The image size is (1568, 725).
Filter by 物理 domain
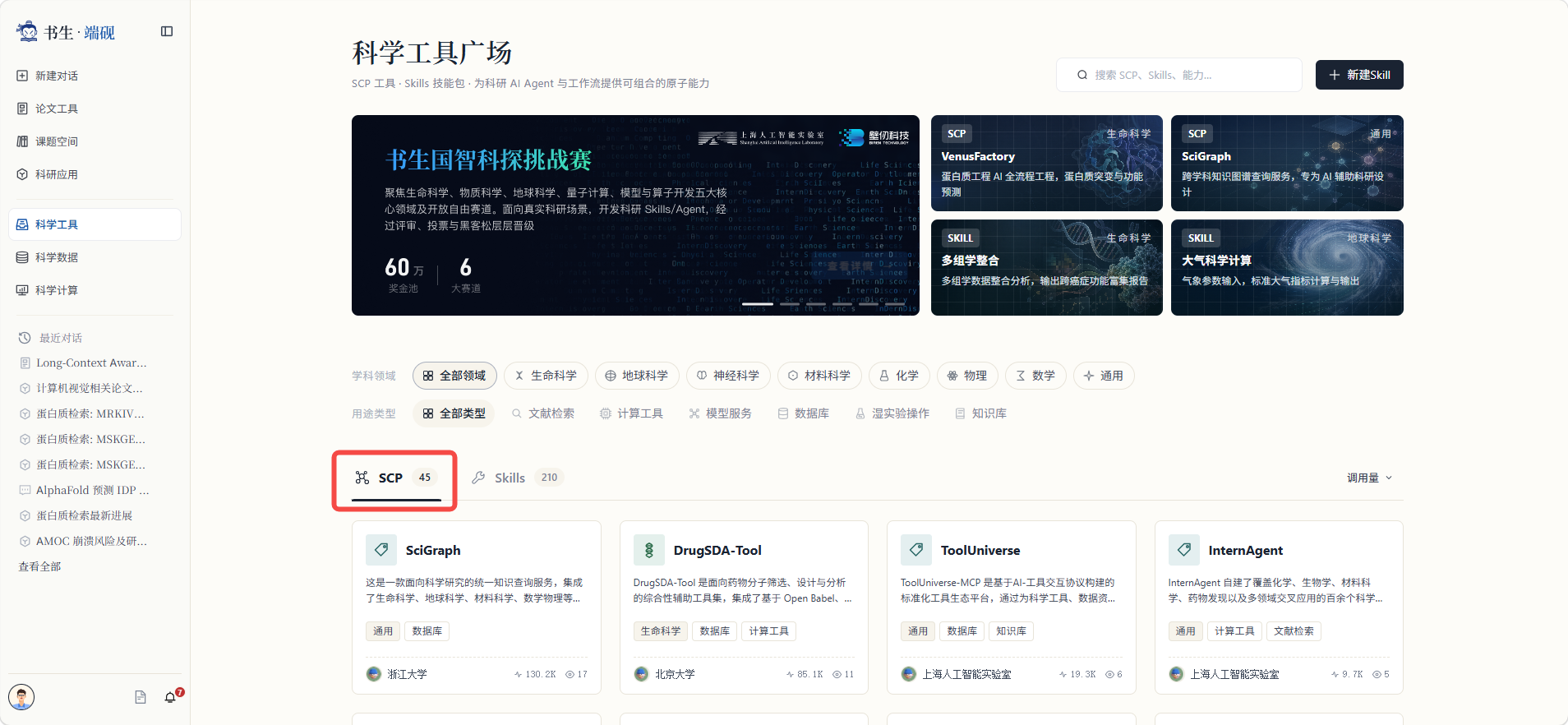click(x=967, y=376)
